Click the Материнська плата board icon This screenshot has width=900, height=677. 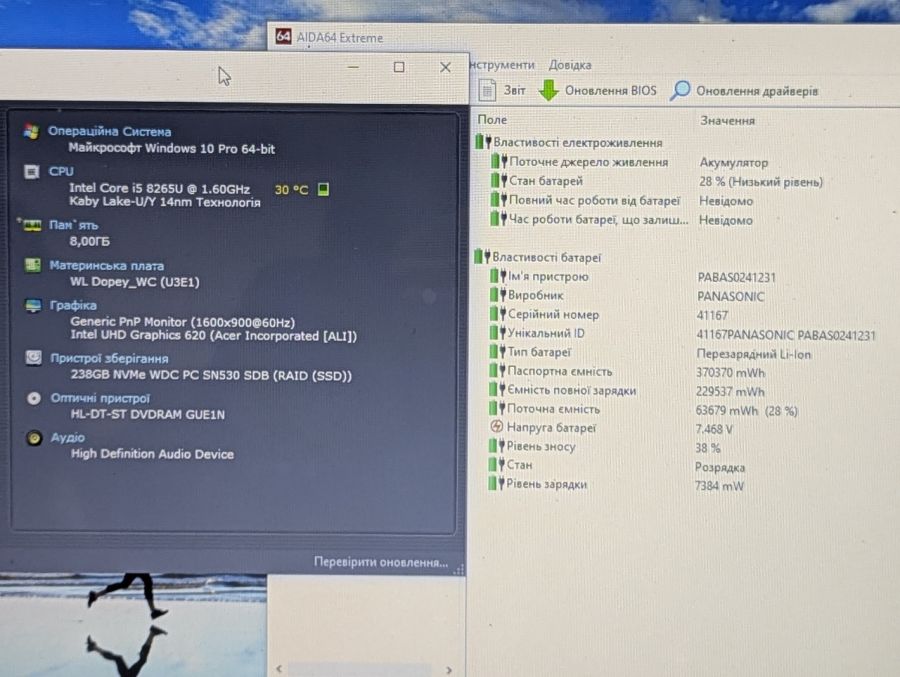point(33,265)
